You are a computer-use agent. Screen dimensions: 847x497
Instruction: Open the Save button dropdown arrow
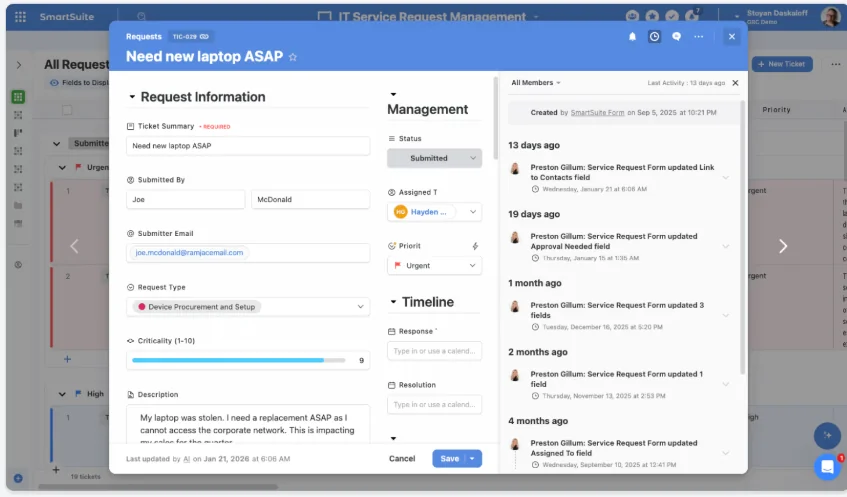click(473, 459)
